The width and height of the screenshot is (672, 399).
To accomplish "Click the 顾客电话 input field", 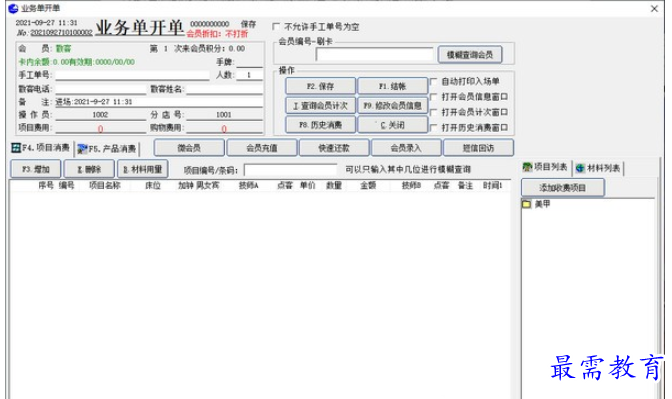I will coord(101,89).
